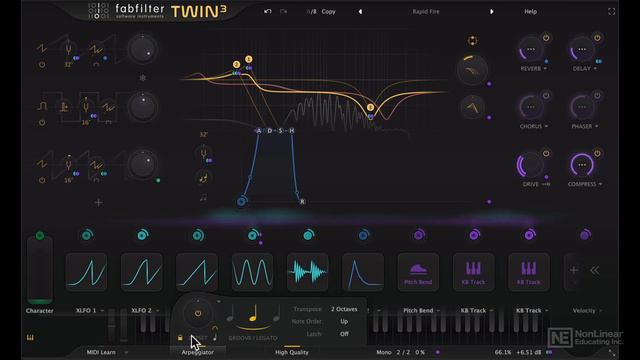
Task: Click the redo arrow icon
Action: (x=283, y=11)
